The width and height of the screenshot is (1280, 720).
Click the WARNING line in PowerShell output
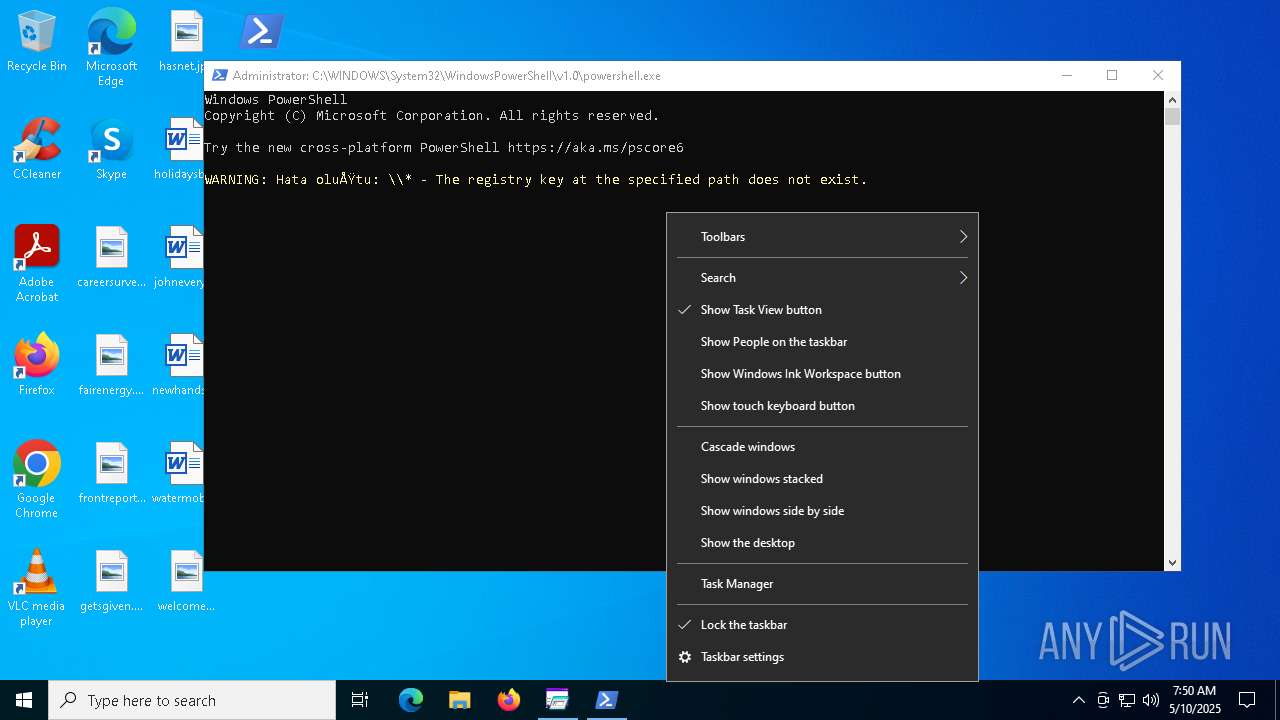click(536, 180)
